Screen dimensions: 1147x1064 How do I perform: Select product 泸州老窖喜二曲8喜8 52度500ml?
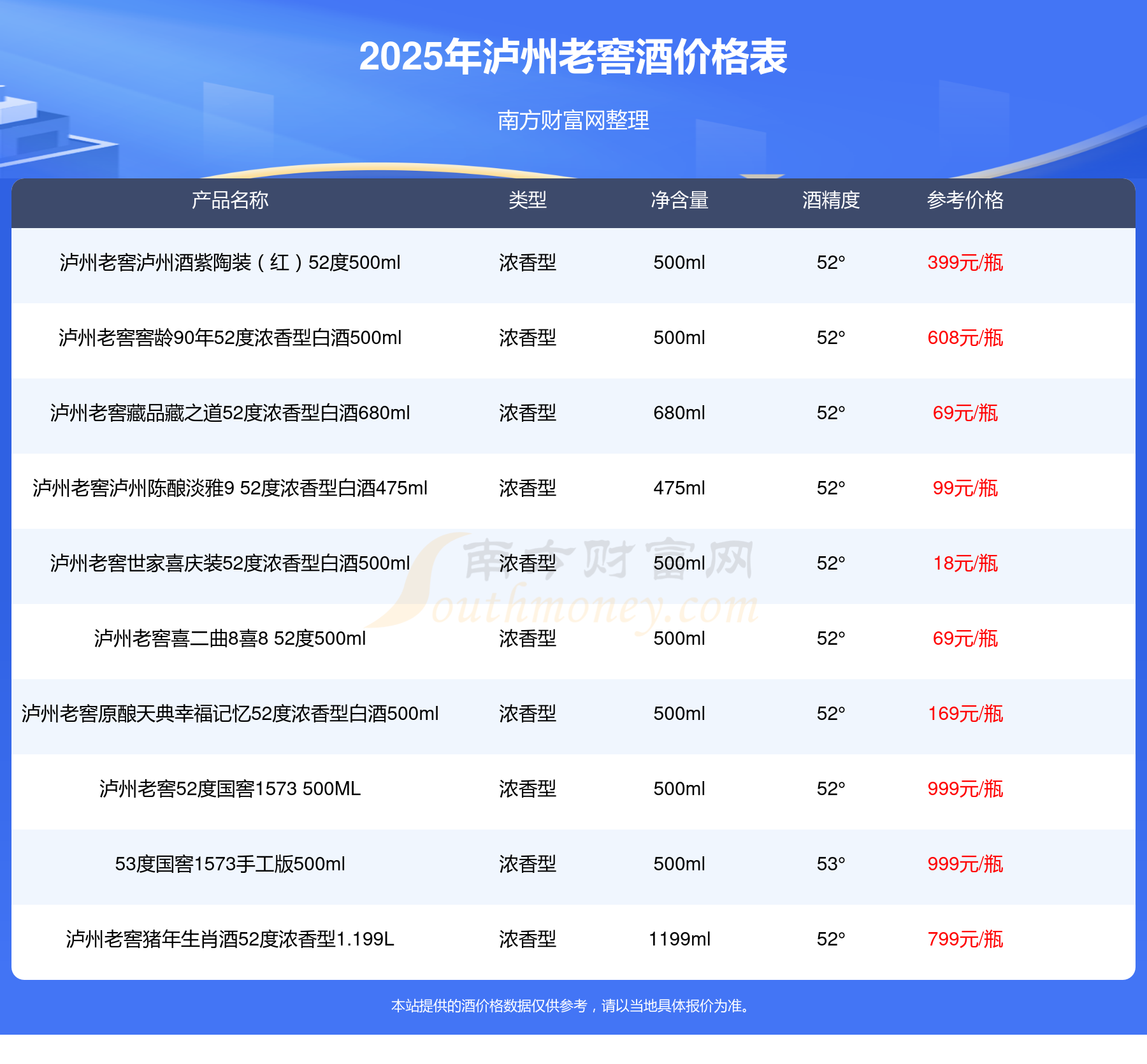[230, 638]
